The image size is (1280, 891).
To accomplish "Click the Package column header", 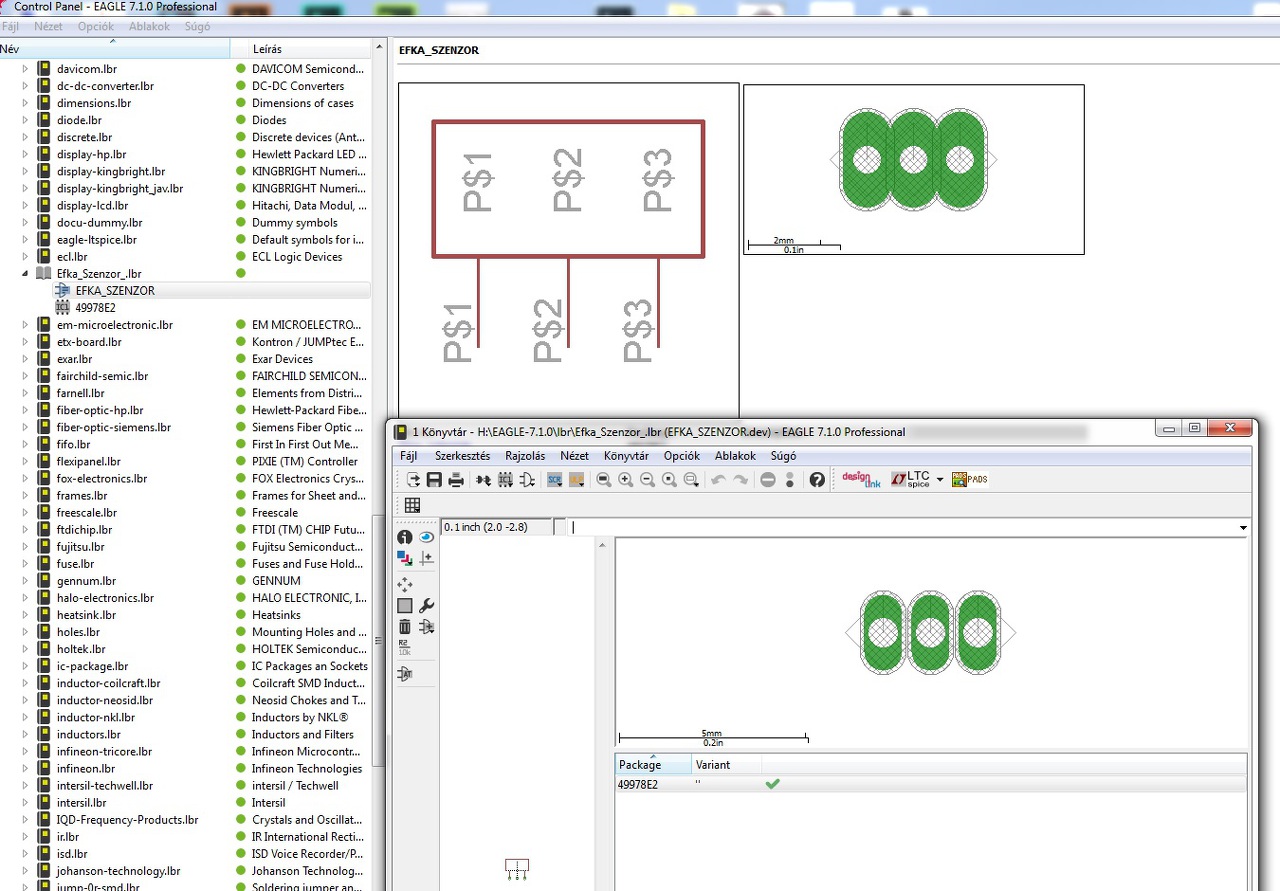I will 653,765.
